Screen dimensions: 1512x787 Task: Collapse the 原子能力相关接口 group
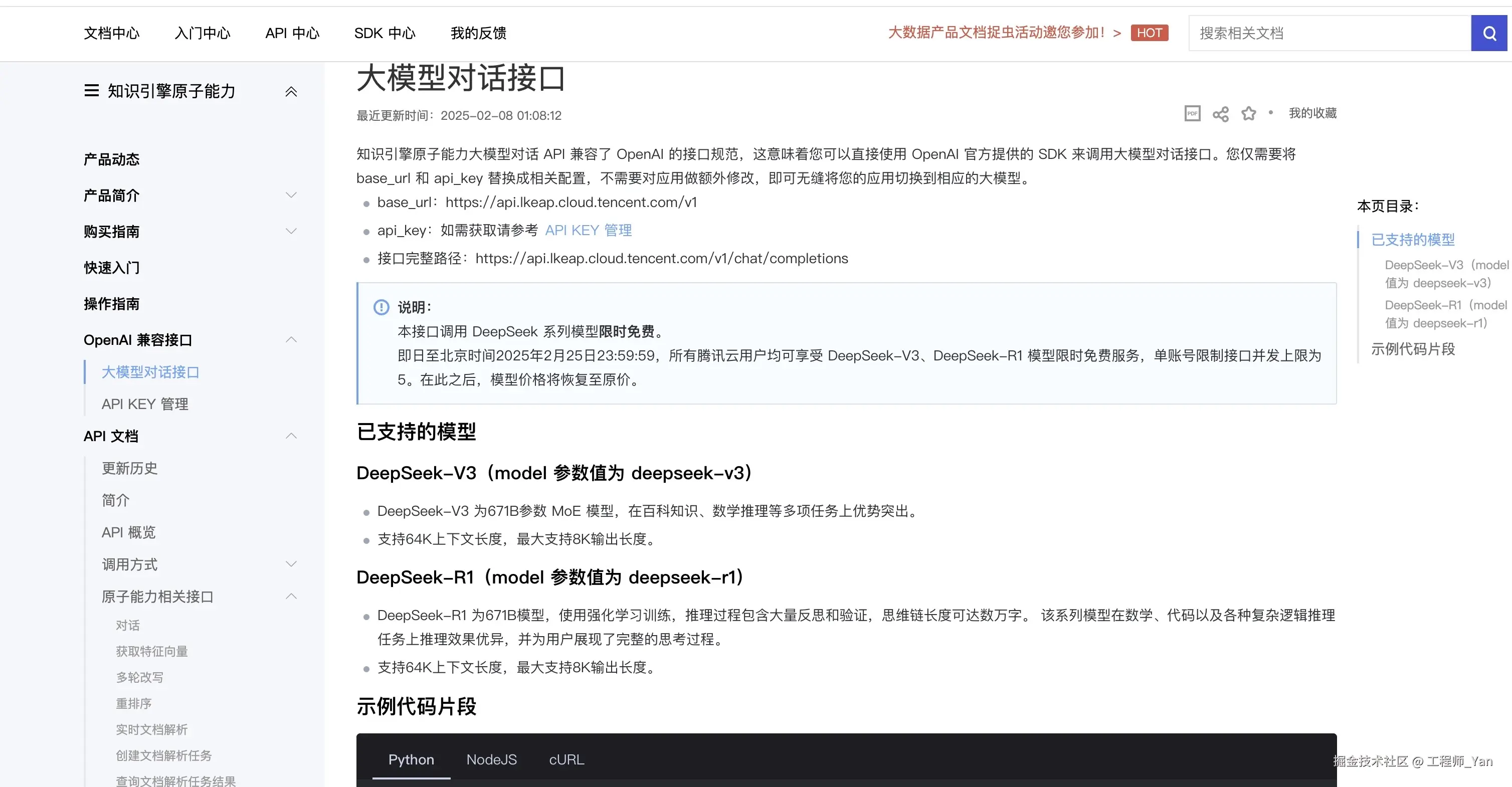tap(291, 597)
